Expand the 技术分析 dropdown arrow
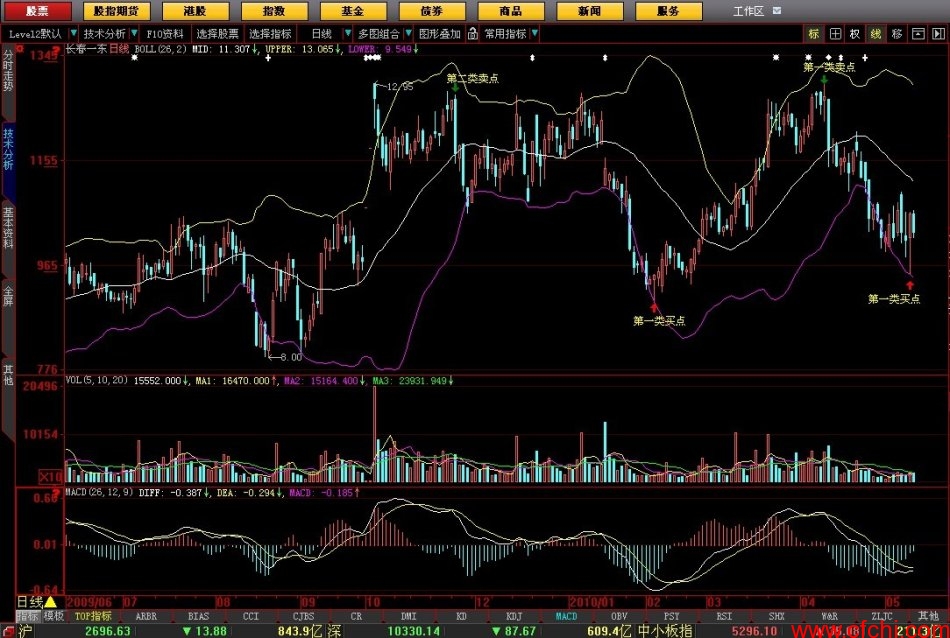The height and width of the screenshot is (638, 950). pyautogui.click(x=135, y=33)
